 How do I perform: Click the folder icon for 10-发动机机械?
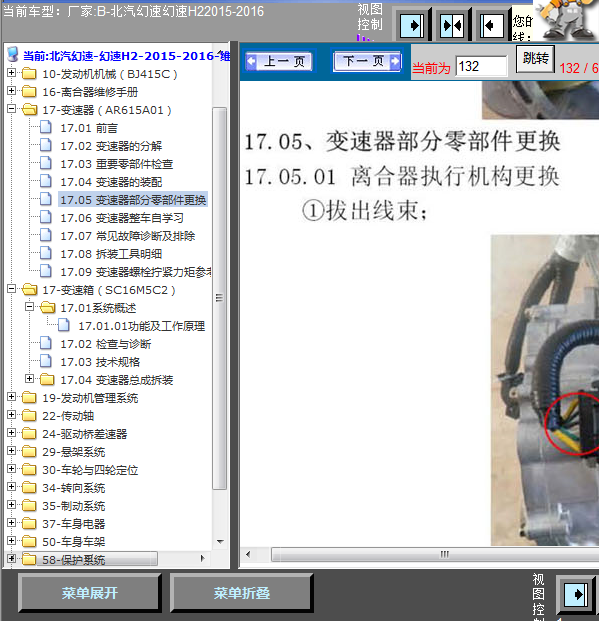tap(29, 74)
